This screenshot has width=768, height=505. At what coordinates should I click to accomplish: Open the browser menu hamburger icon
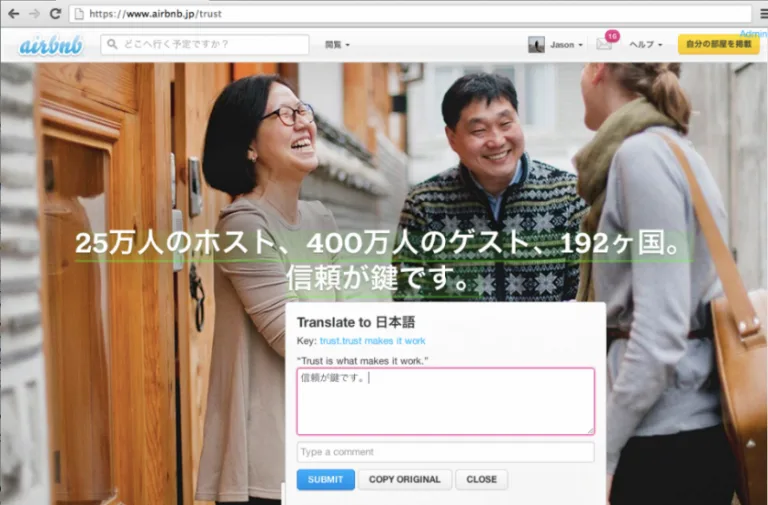(764, 14)
